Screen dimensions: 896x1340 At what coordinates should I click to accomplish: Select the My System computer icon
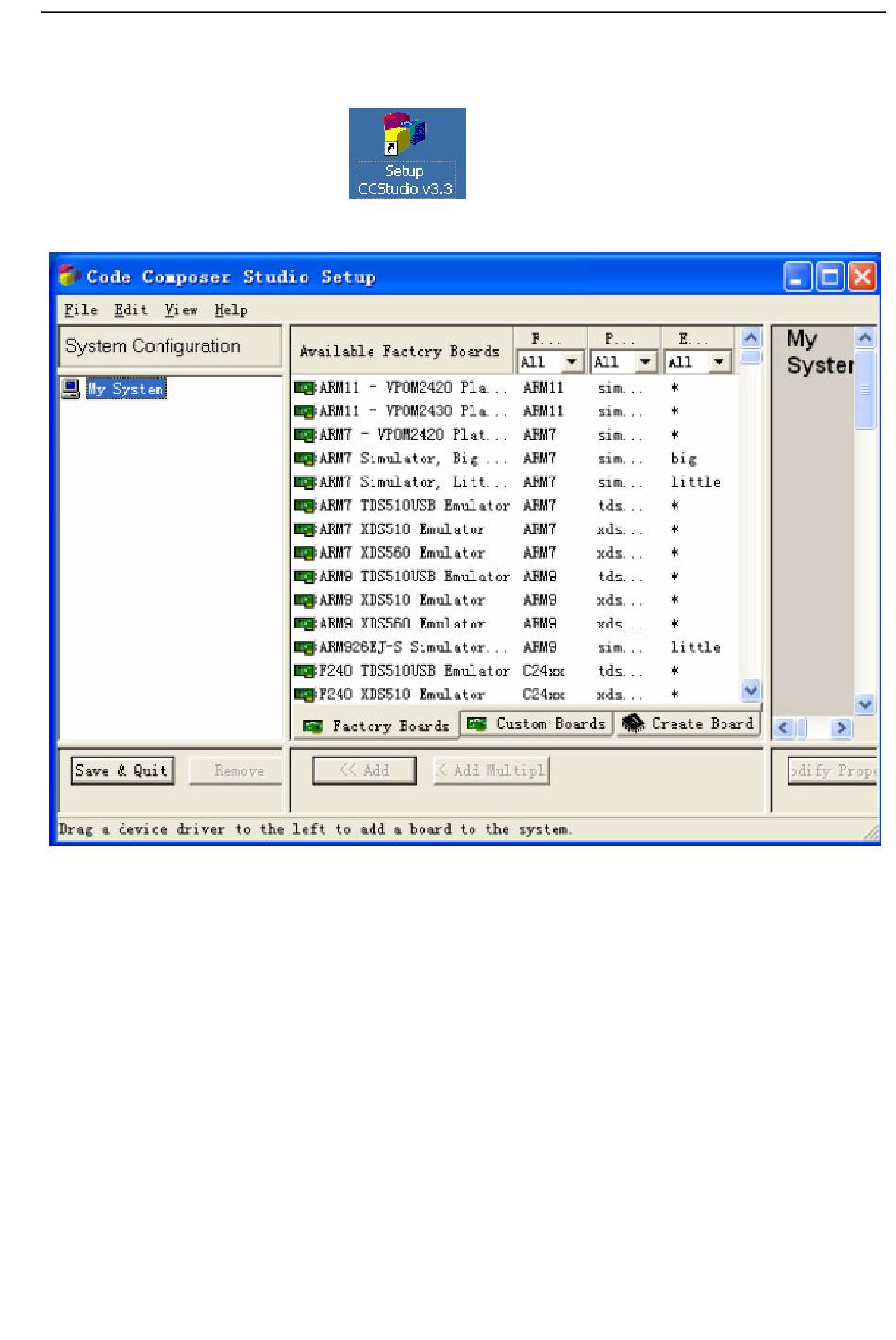click(71, 389)
